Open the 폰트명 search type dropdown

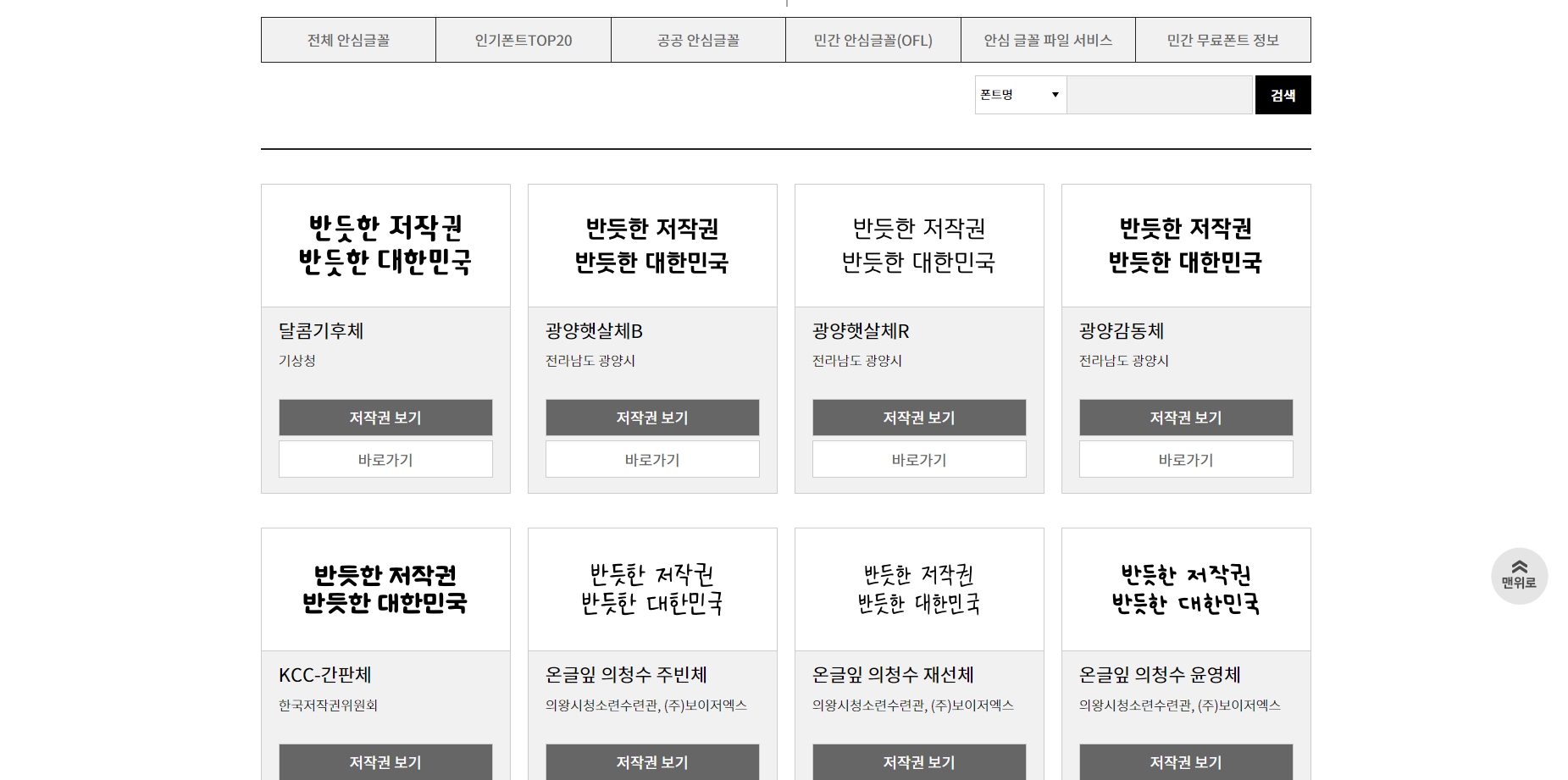pyautogui.click(x=1021, y=95)
